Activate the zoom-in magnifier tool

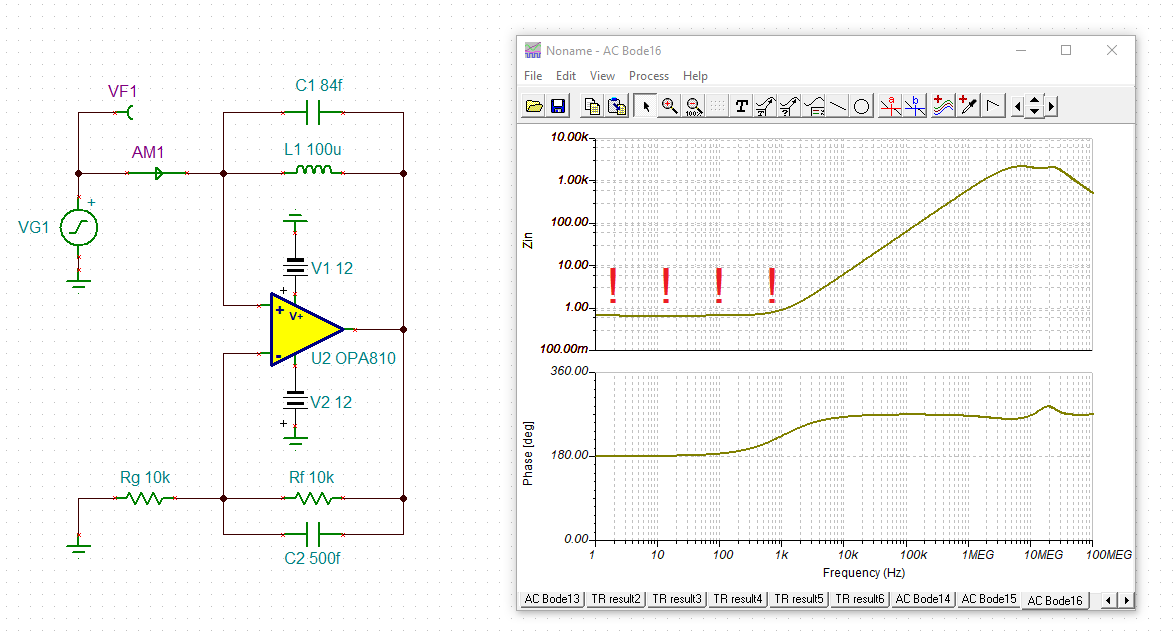point(669,106)
